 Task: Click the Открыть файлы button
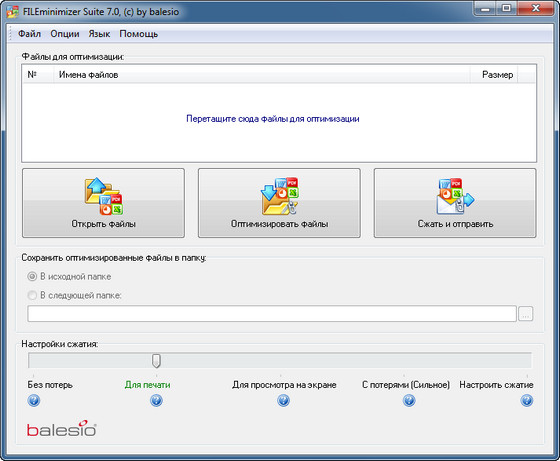103,203
